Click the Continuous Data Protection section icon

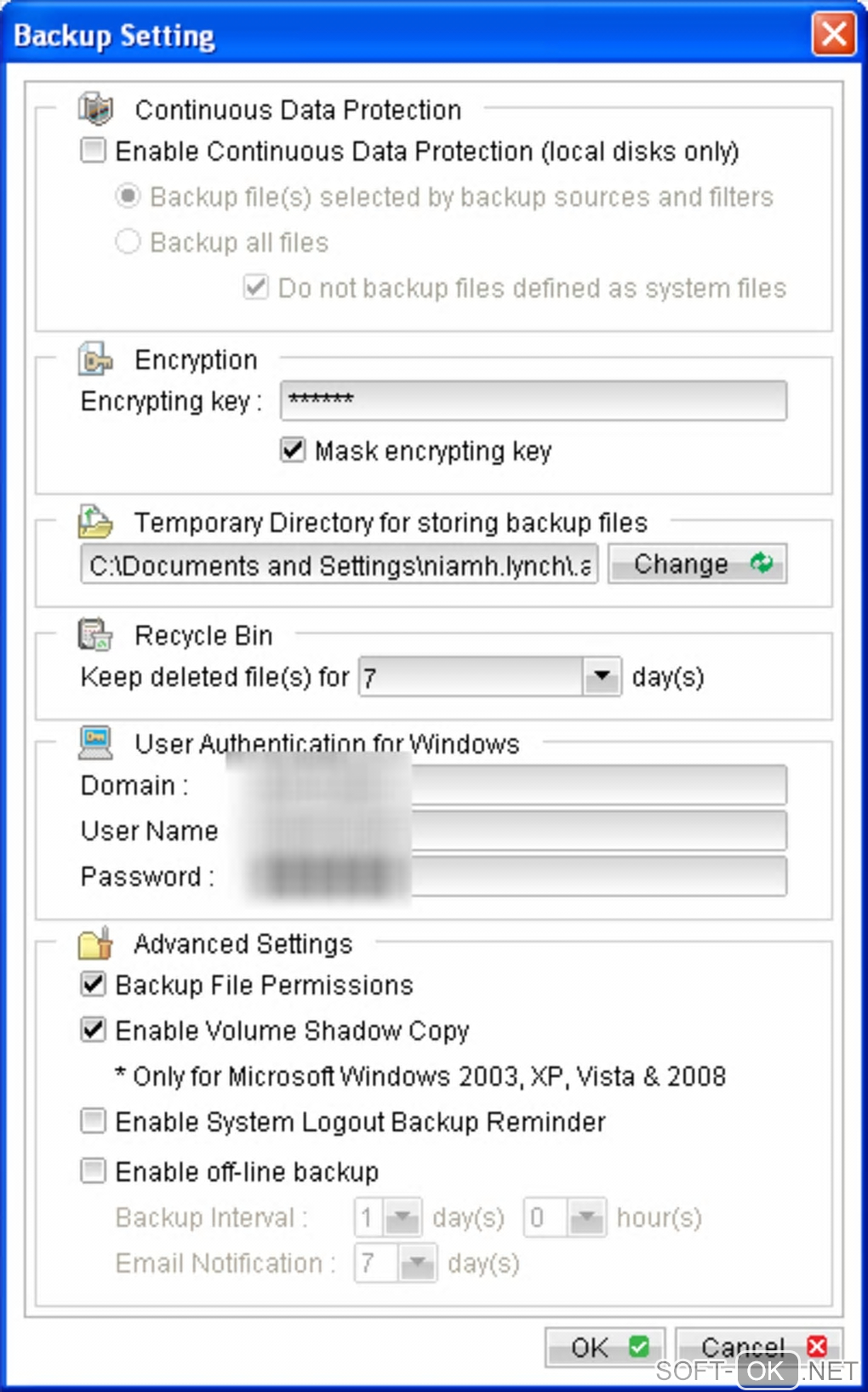pos(95,109)
